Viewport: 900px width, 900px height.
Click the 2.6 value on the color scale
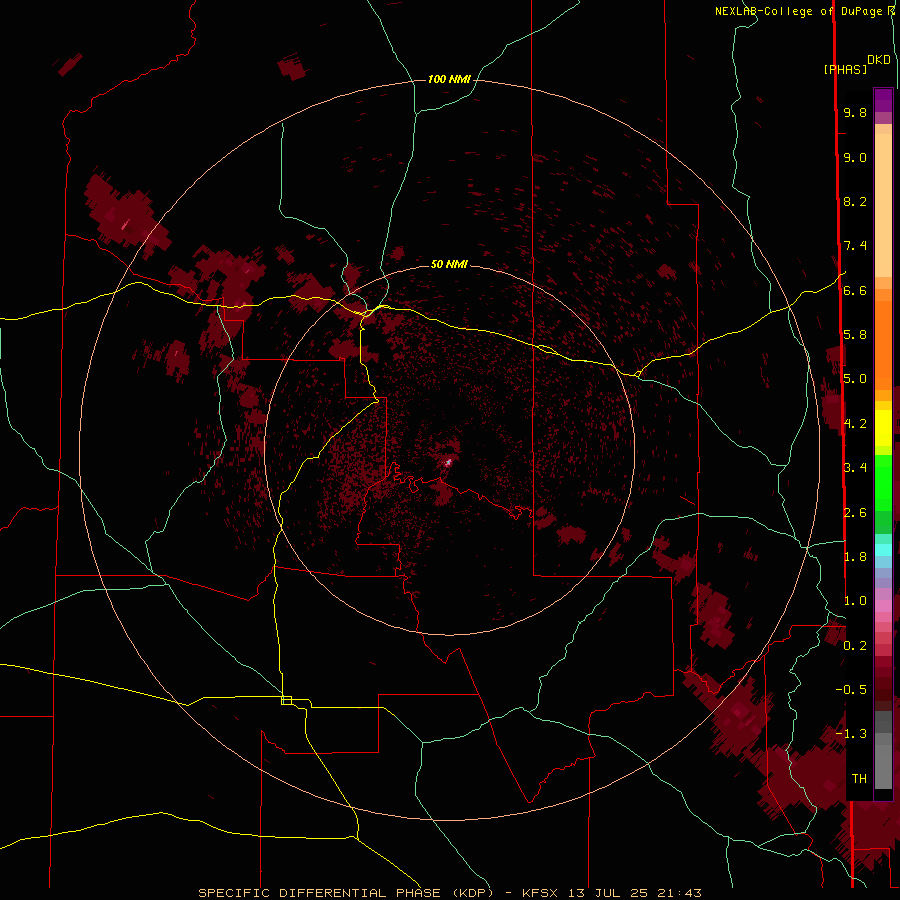pos(855,513)
